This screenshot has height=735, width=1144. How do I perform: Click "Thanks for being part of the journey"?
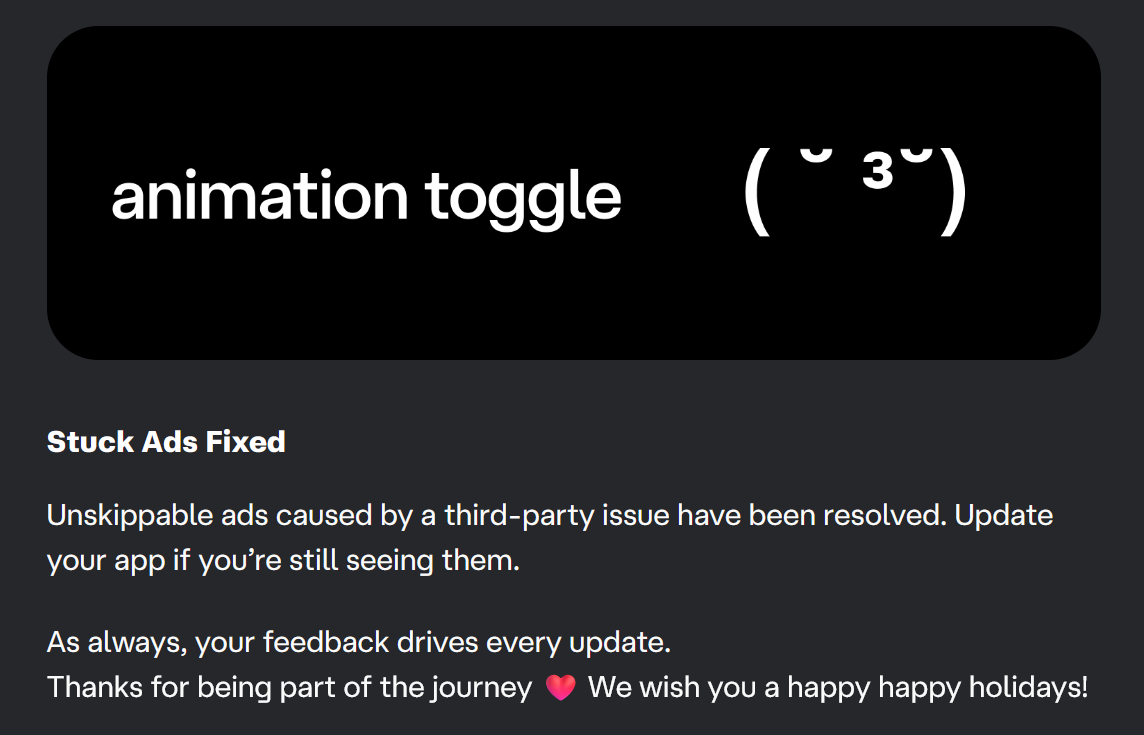point(290,688)
